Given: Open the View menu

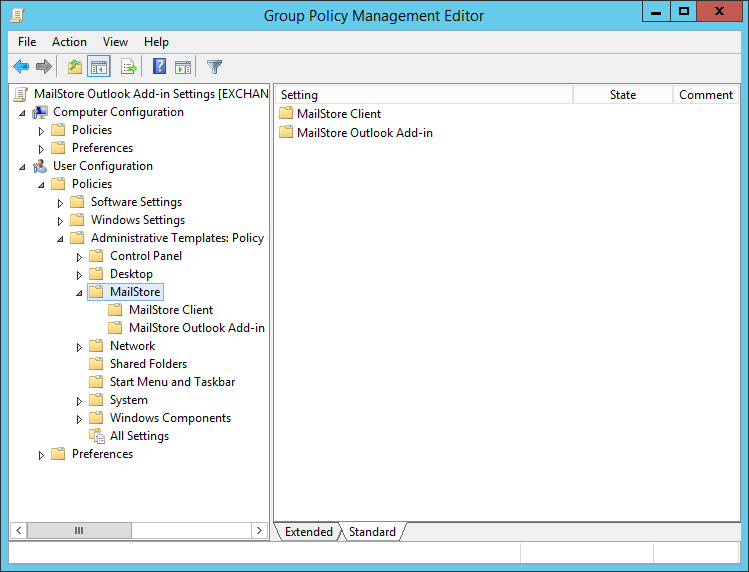Looking at the screenshot, I should click(x=115, y=42).
